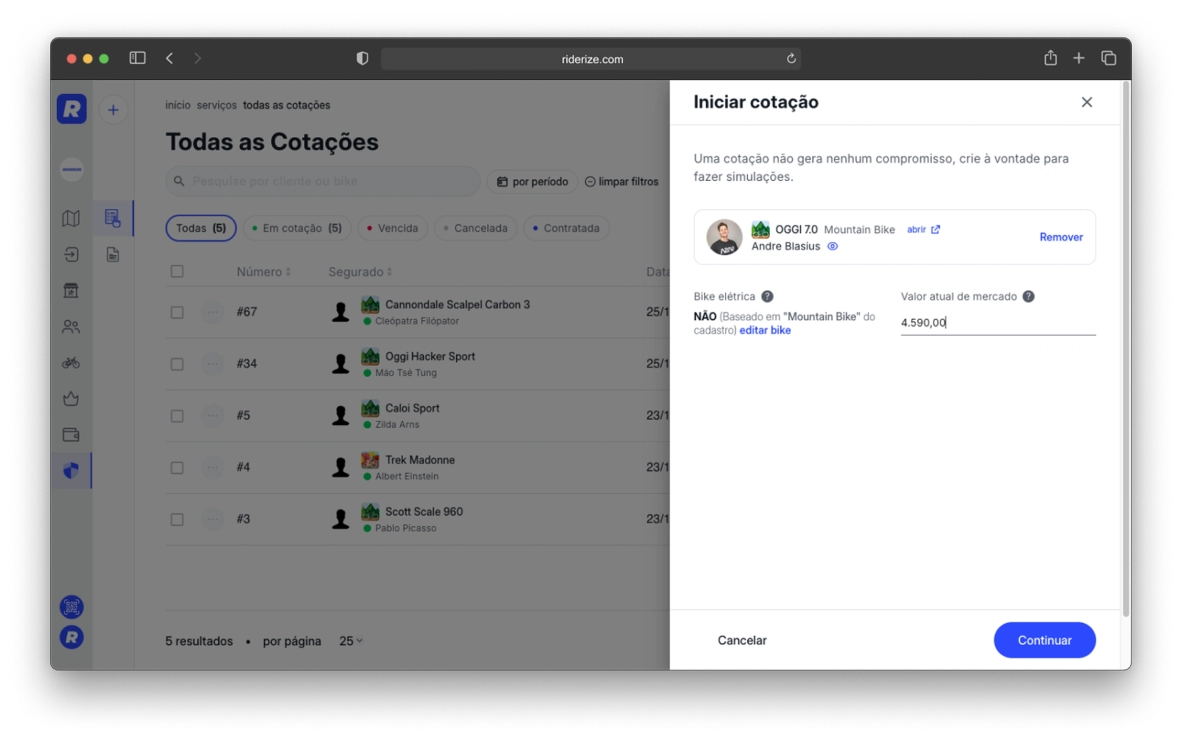Expand the per-page 25 dropdown

pos(351,641)
